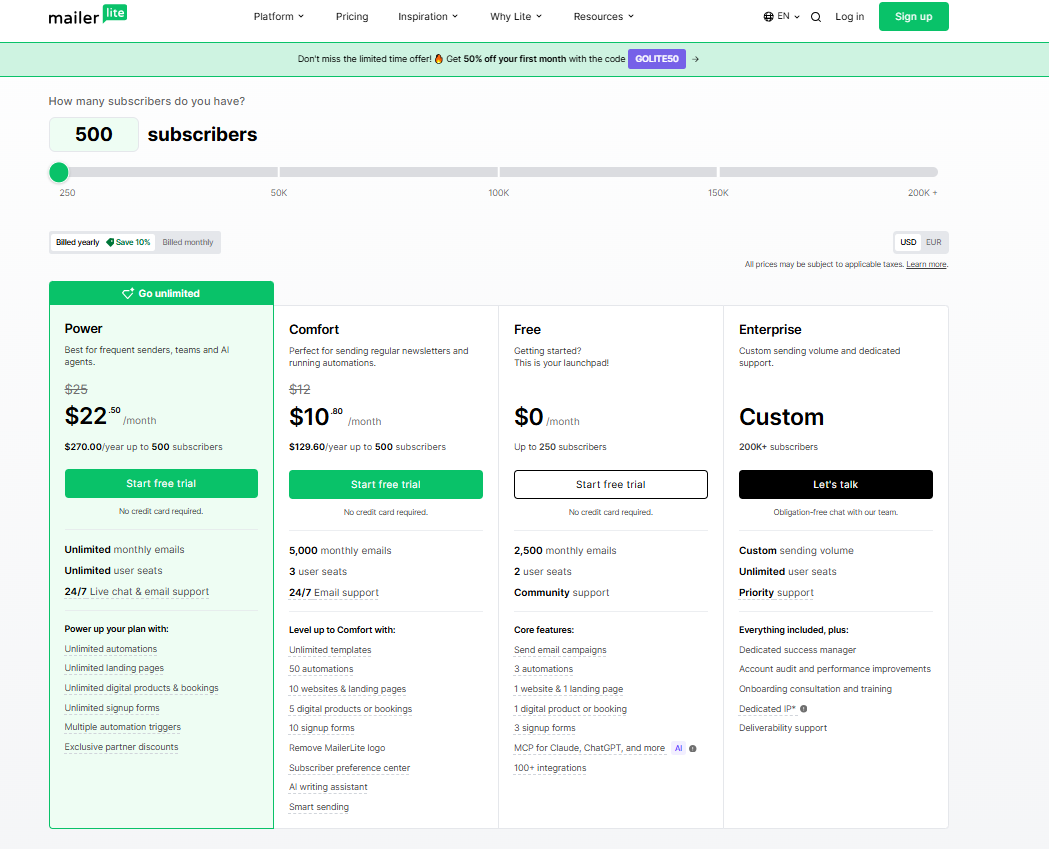The height and width of the screenshot is (849, 1049).
Task: Click the globe language icon
Action: (x=768, y=17)
